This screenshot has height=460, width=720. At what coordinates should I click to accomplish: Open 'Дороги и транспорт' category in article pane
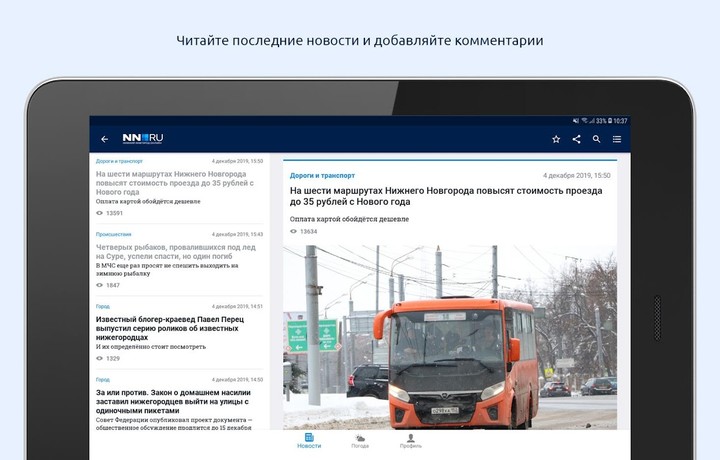click(x=322, y=175)
